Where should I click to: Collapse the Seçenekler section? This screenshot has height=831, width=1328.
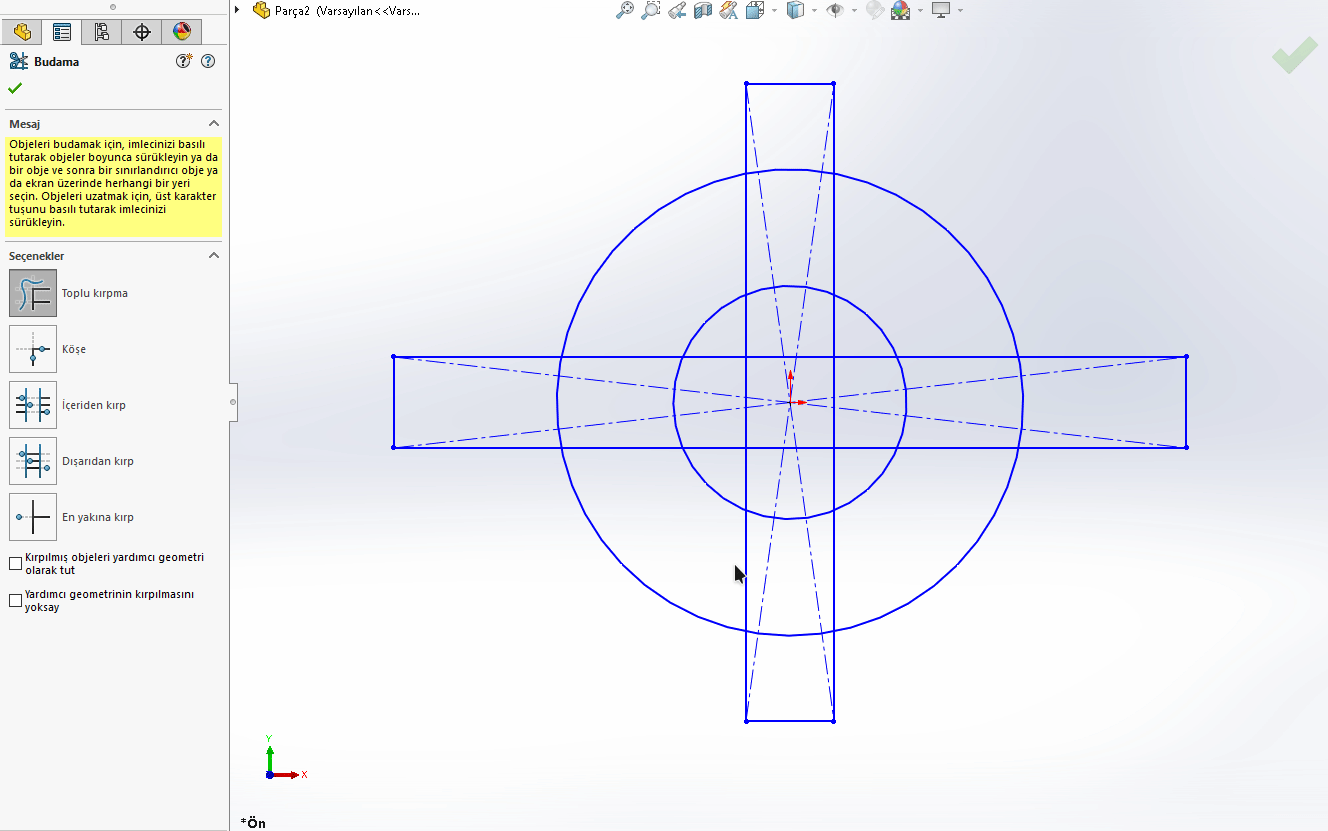[x=213, y=255]
